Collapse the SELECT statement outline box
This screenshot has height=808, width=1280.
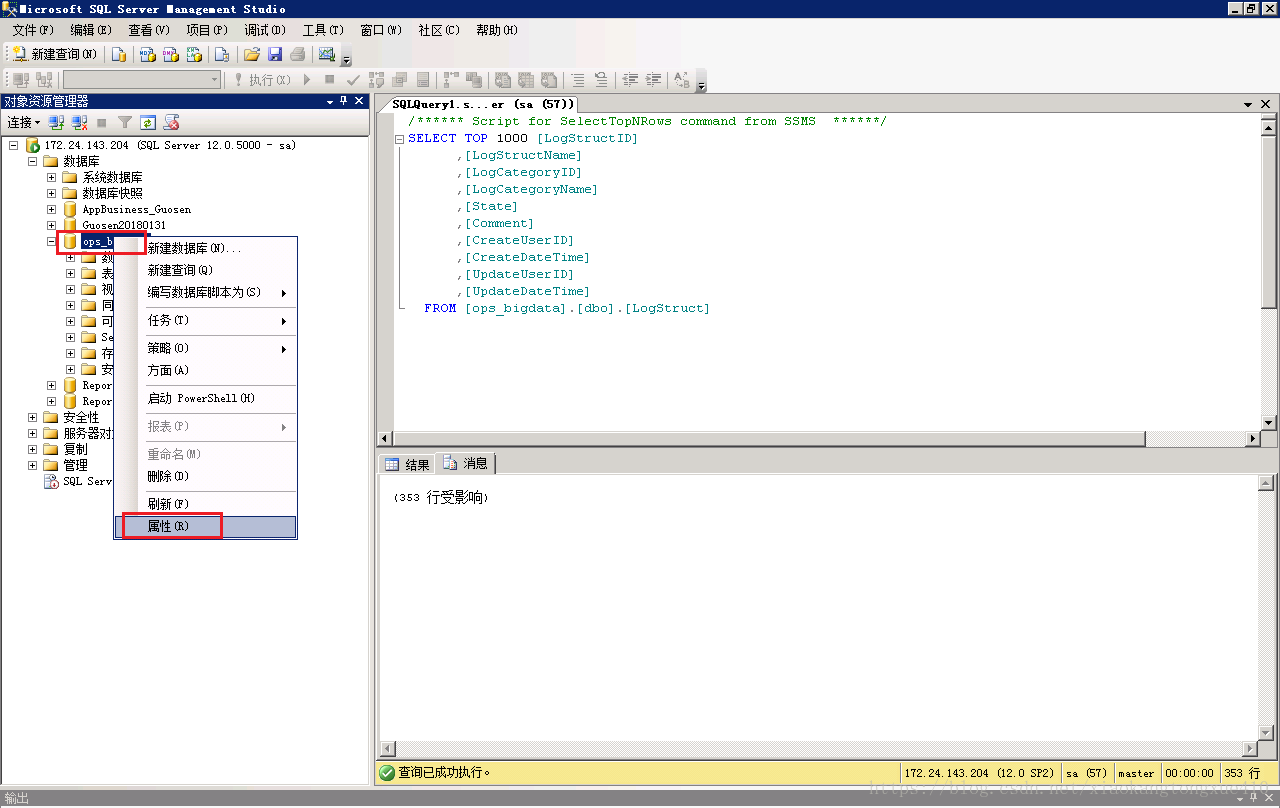point(400,139)
